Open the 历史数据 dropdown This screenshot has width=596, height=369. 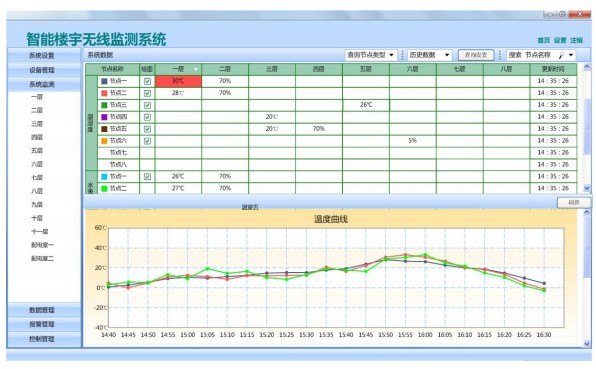[430, 55]
